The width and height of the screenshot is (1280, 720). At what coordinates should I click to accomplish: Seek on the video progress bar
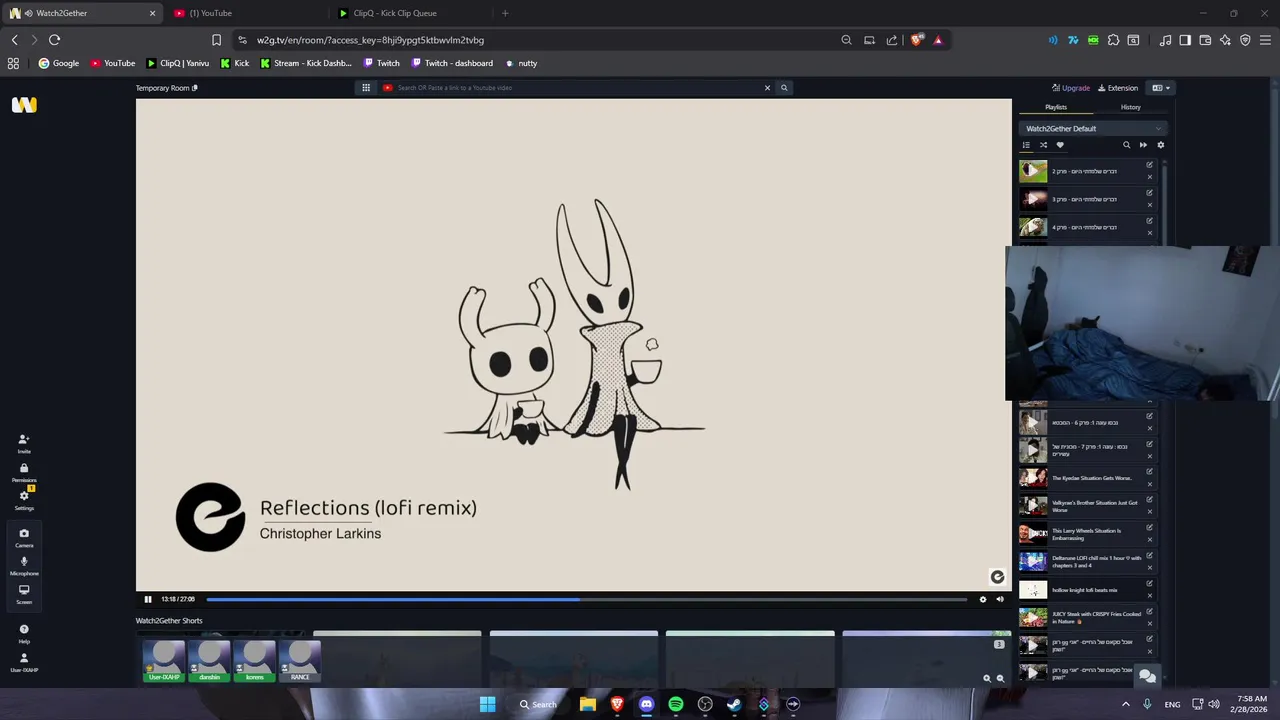[x=586, y=599]
